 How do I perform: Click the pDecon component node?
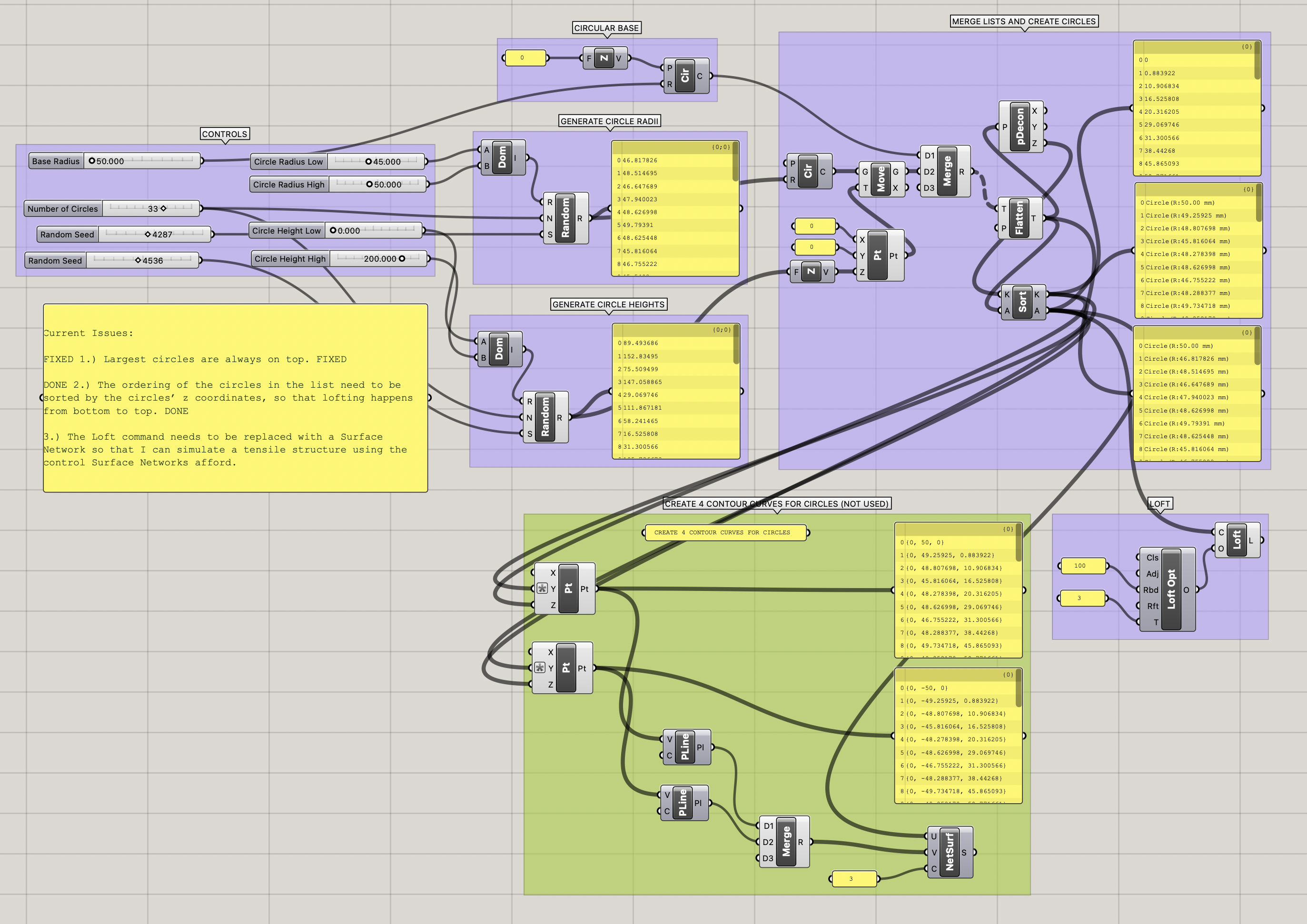1020,126
